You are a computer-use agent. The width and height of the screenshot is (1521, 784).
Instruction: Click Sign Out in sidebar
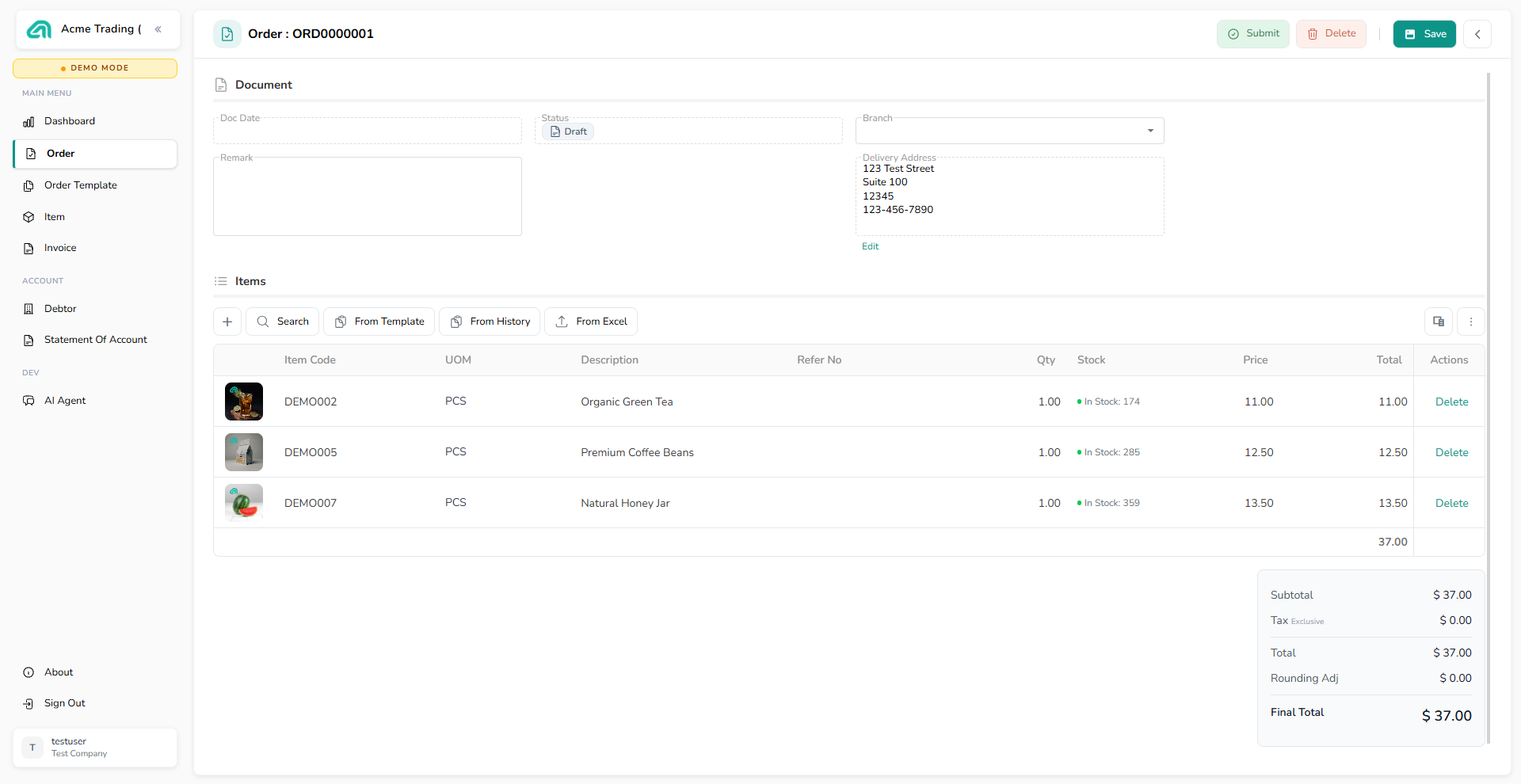[95, 703]
